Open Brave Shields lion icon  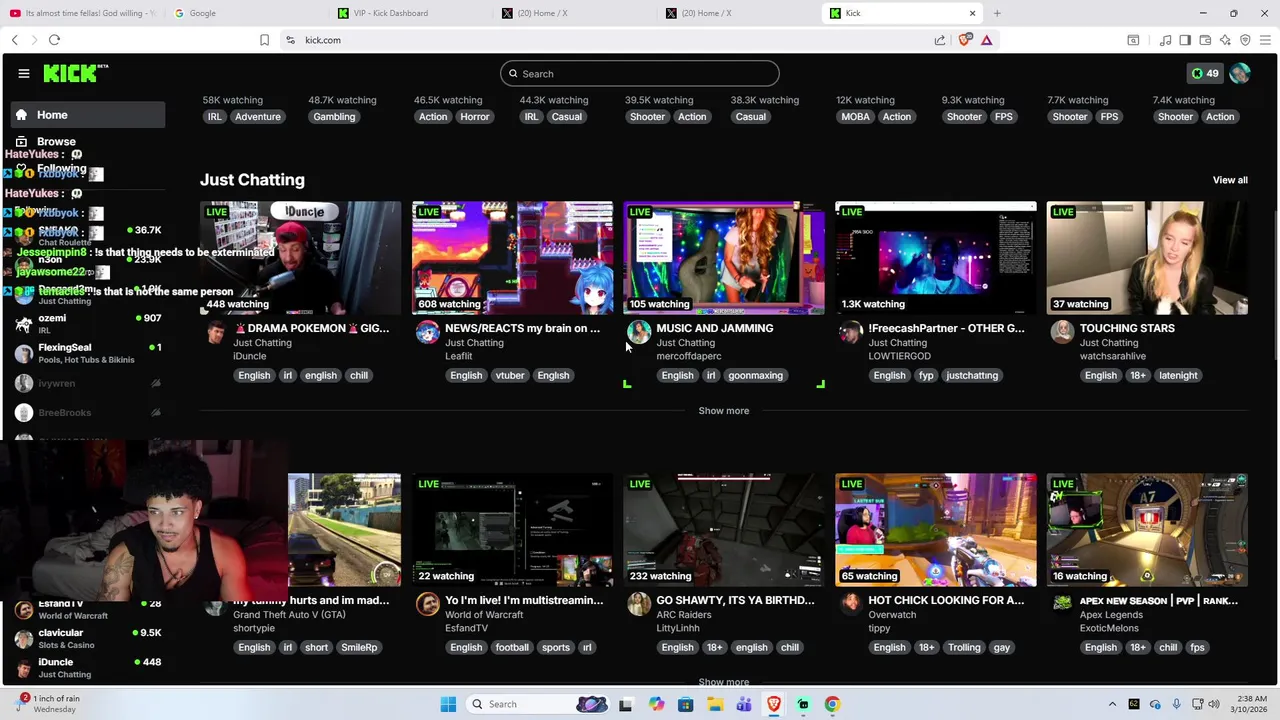(x=964, y=40)
